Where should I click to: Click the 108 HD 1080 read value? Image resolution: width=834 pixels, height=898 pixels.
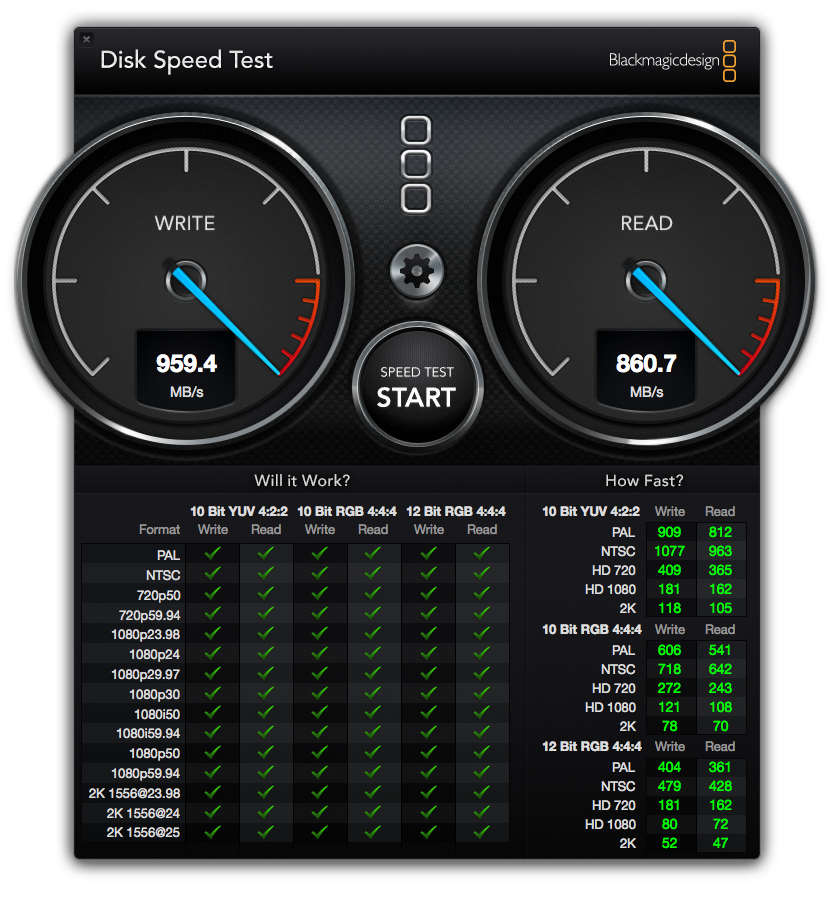point(721,707)
